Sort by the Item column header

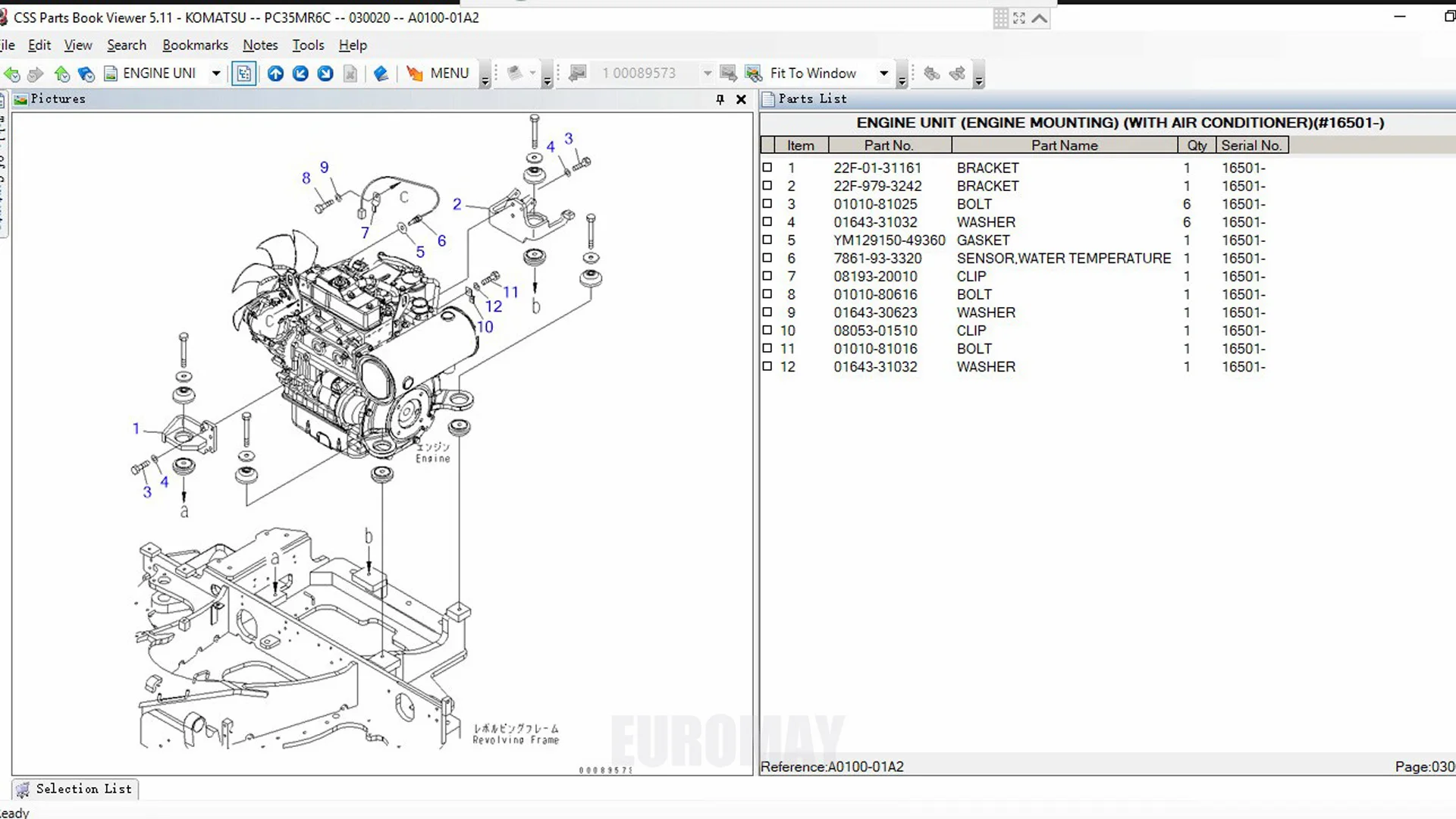pos(801,146)
